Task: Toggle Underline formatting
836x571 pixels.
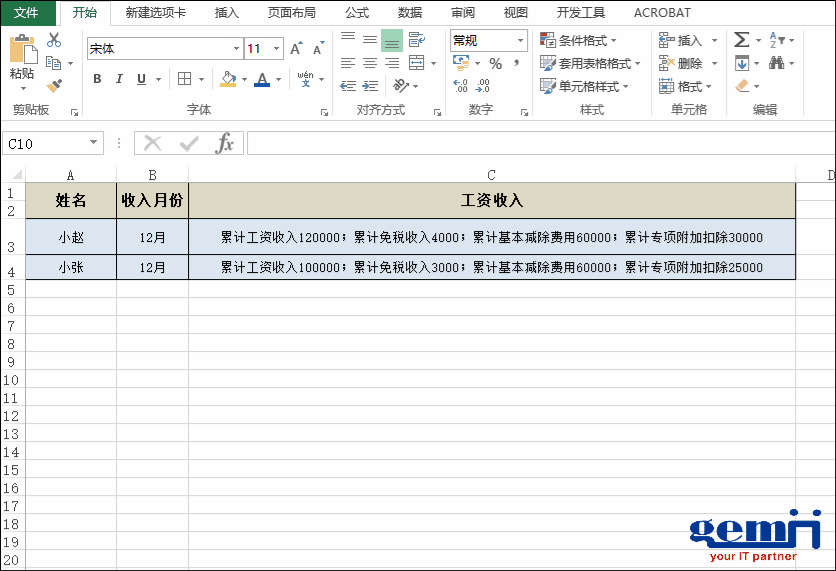Action: click(x=141, y=79)
